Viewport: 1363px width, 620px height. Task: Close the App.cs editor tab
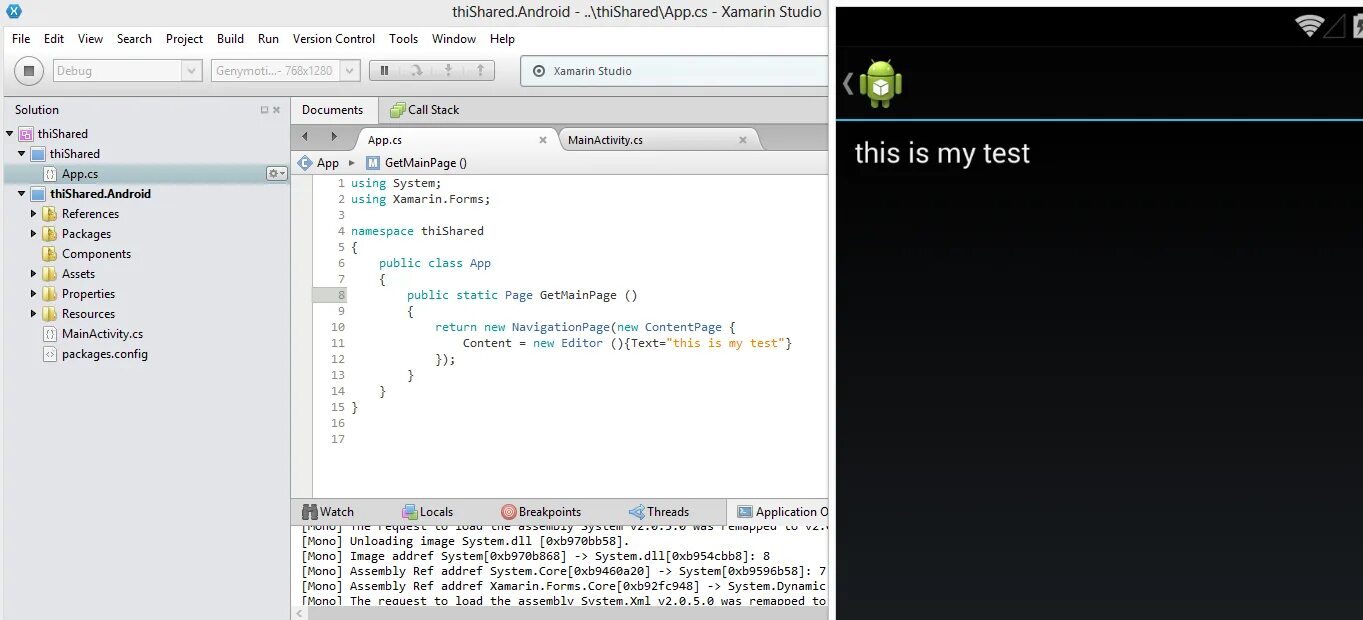(543, 140)
